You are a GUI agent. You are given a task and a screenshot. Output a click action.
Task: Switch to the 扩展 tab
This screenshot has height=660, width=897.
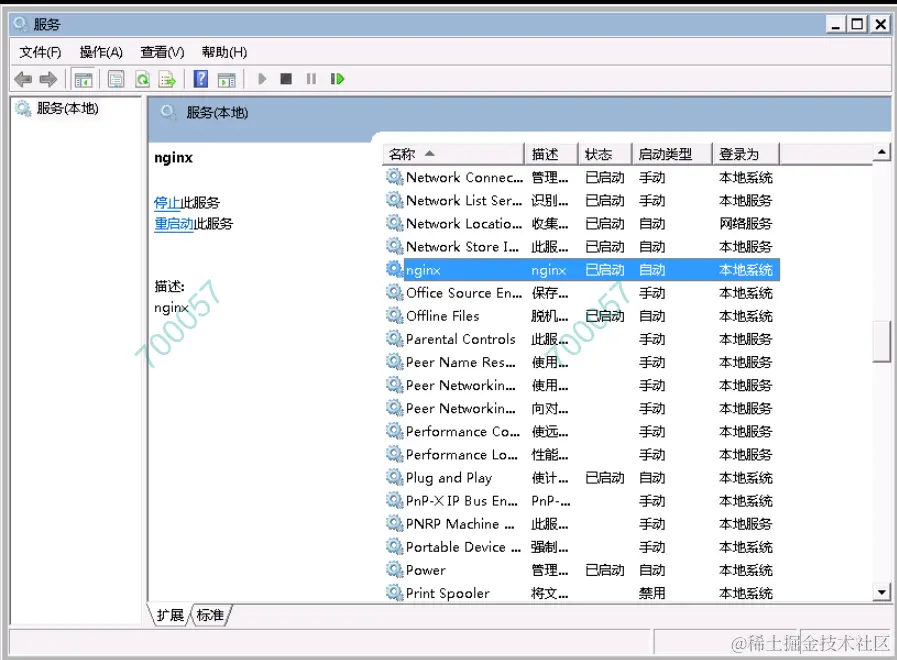click(x=170, y=615)
